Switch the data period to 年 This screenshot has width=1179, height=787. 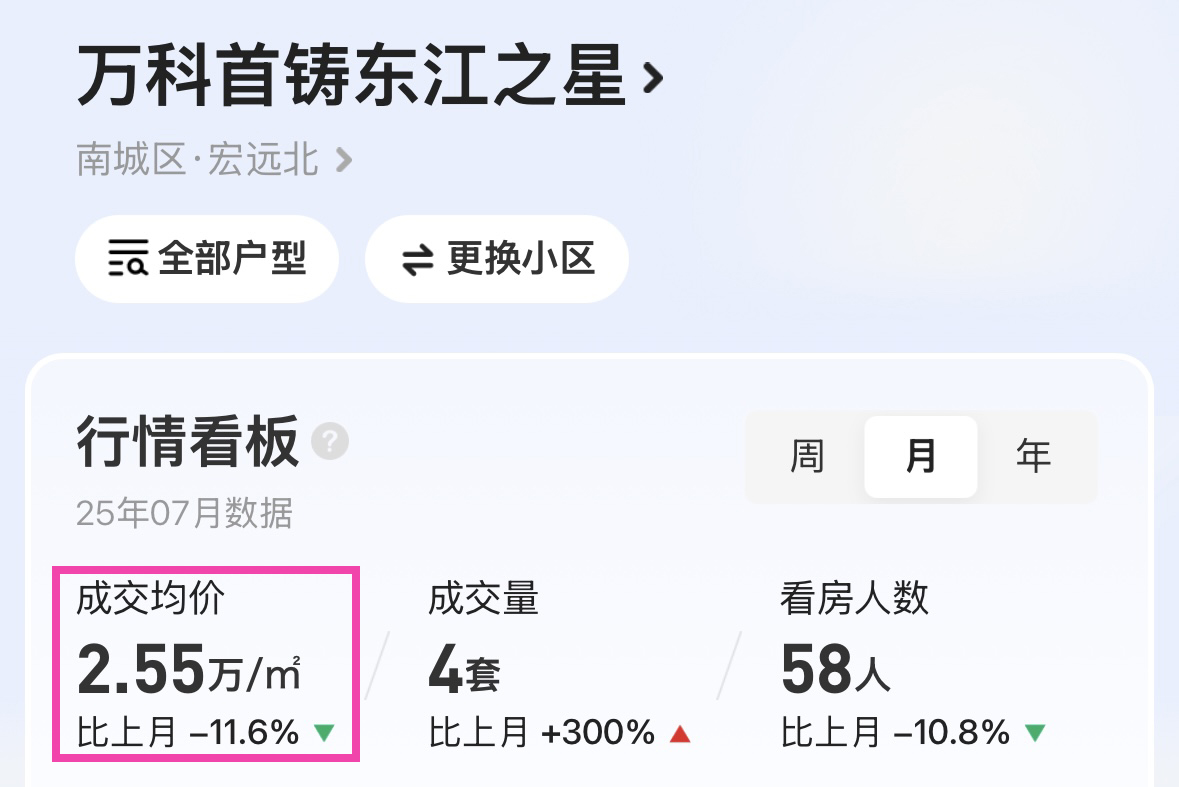(1033, 456)
